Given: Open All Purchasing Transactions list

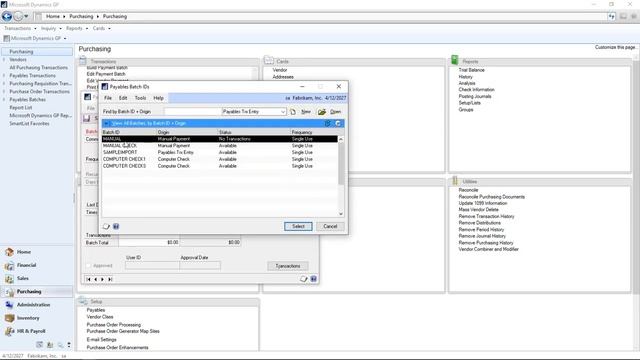Looking at the screenshot, I should (x=38, y=68).
